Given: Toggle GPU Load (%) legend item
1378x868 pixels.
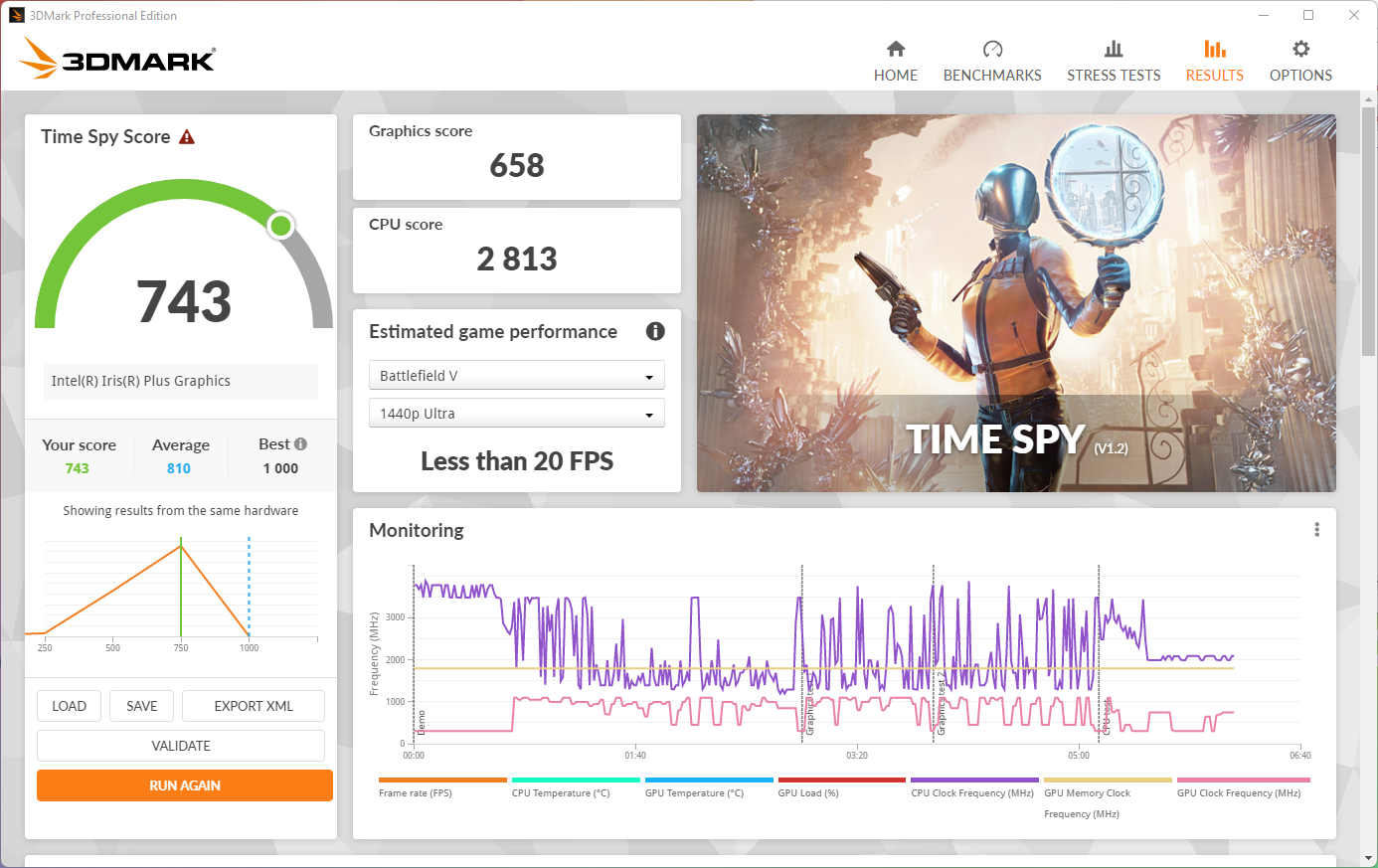Looking at the screenshot, I should 841,786.
